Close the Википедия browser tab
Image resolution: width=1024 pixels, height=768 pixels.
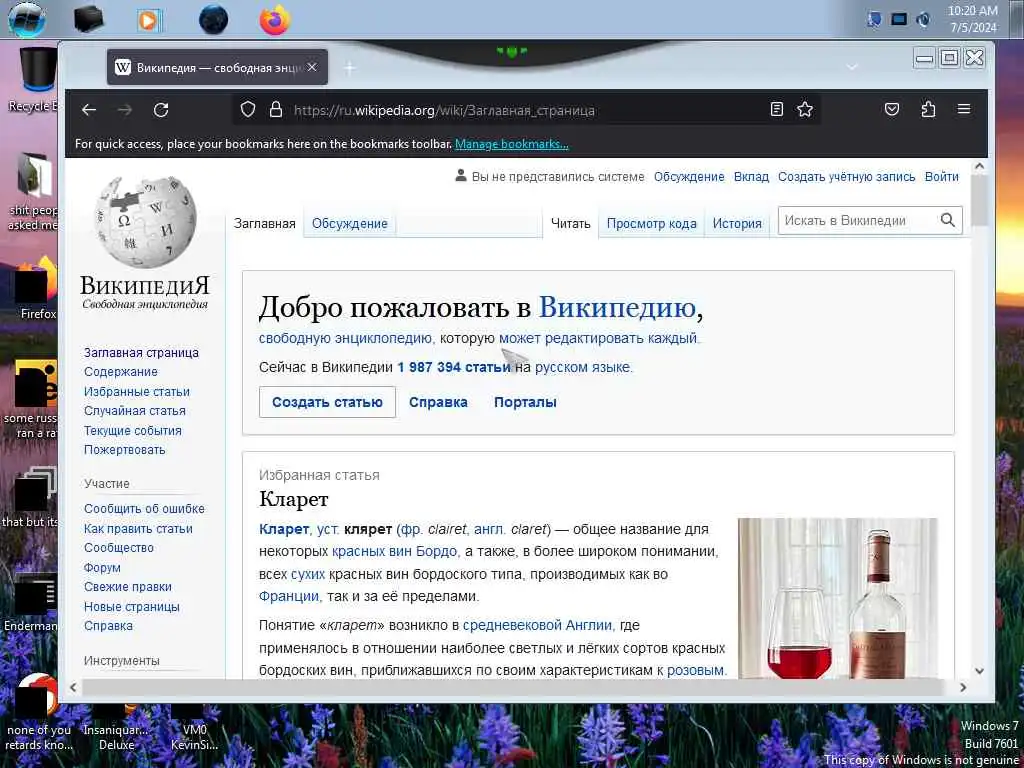[312, 67]
